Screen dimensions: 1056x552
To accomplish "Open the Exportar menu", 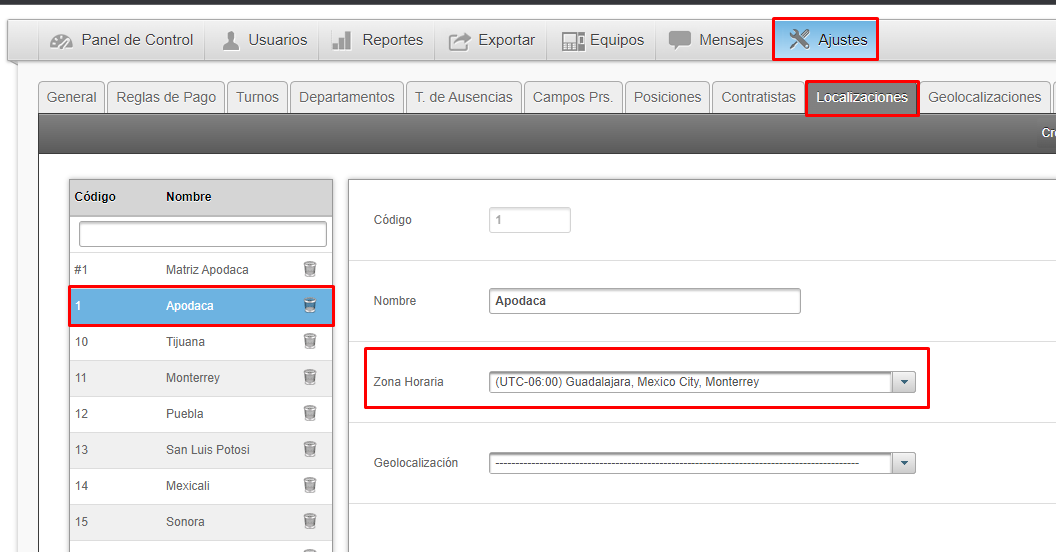I will [x=492, y=40].
